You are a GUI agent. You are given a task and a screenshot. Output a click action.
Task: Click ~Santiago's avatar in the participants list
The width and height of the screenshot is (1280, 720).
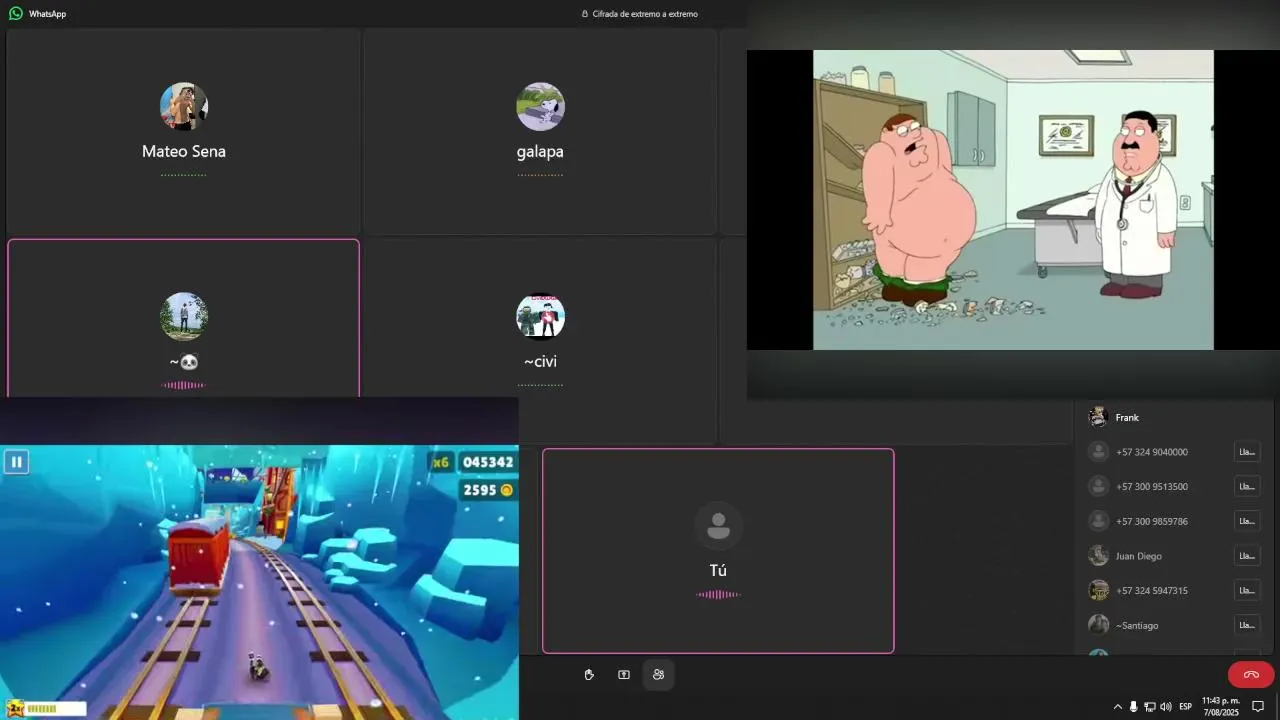click(x=1098, y=625)
